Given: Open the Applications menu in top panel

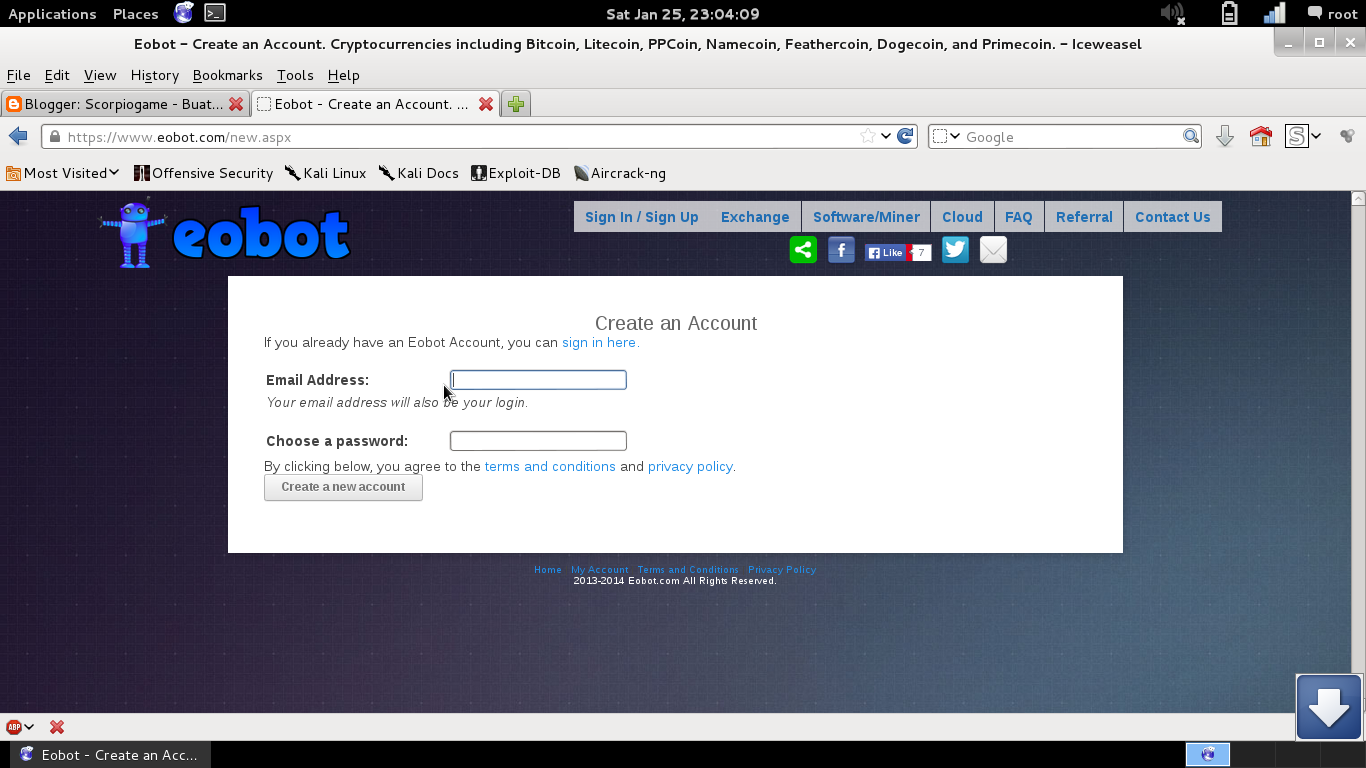Looking at the screenshot, I should pos(52,14).
